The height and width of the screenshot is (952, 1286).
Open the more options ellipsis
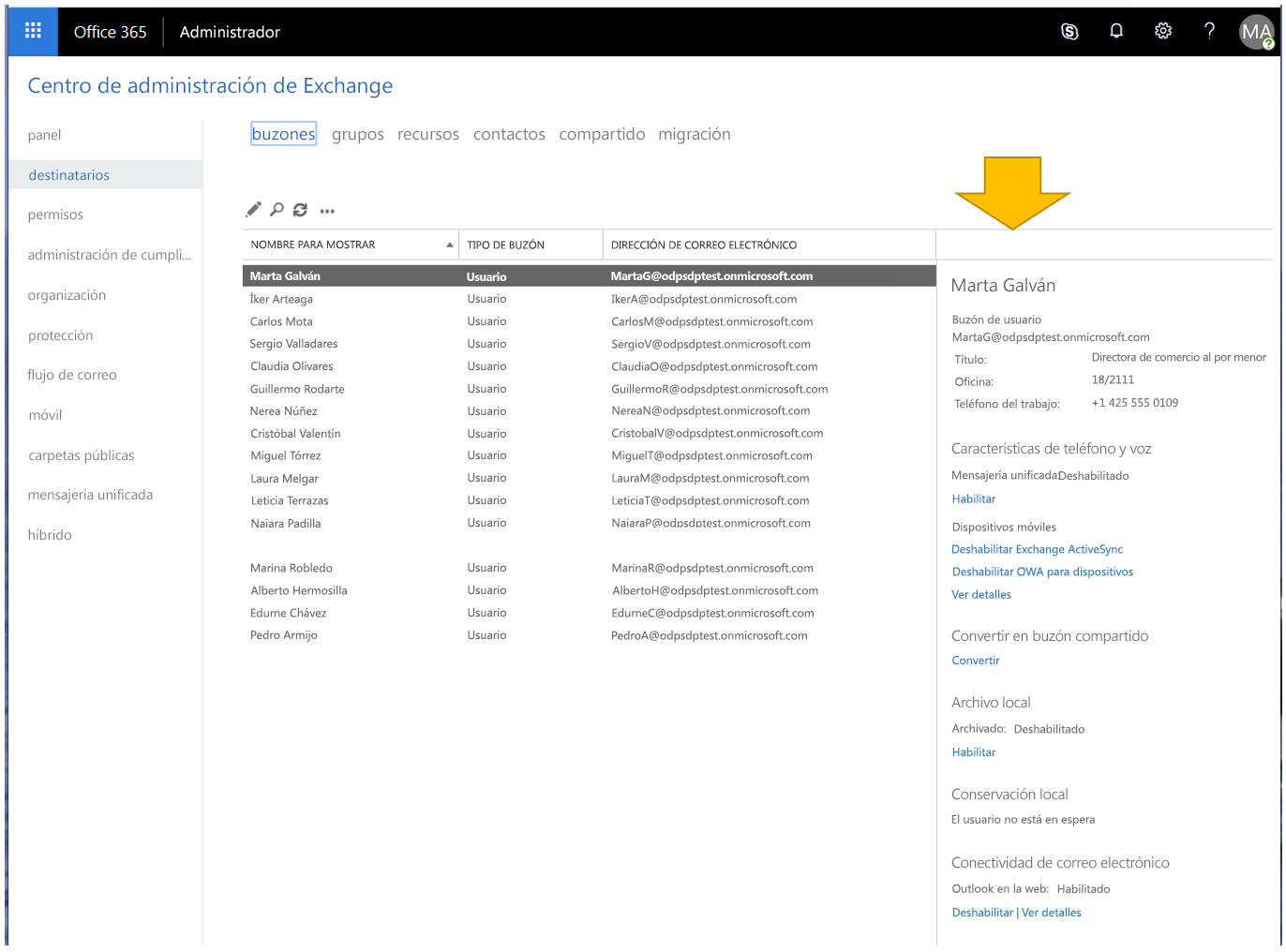[327, 211]
